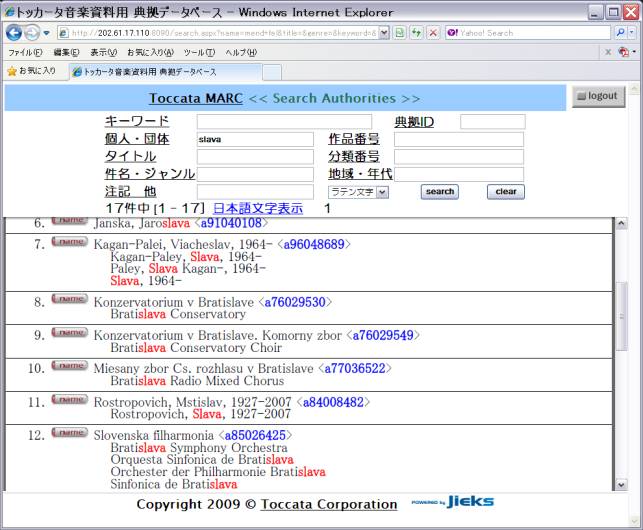The width and height of the screenshot is (643, 530).
Task: Click the 日本語文字表示 link
Action: 258,208
